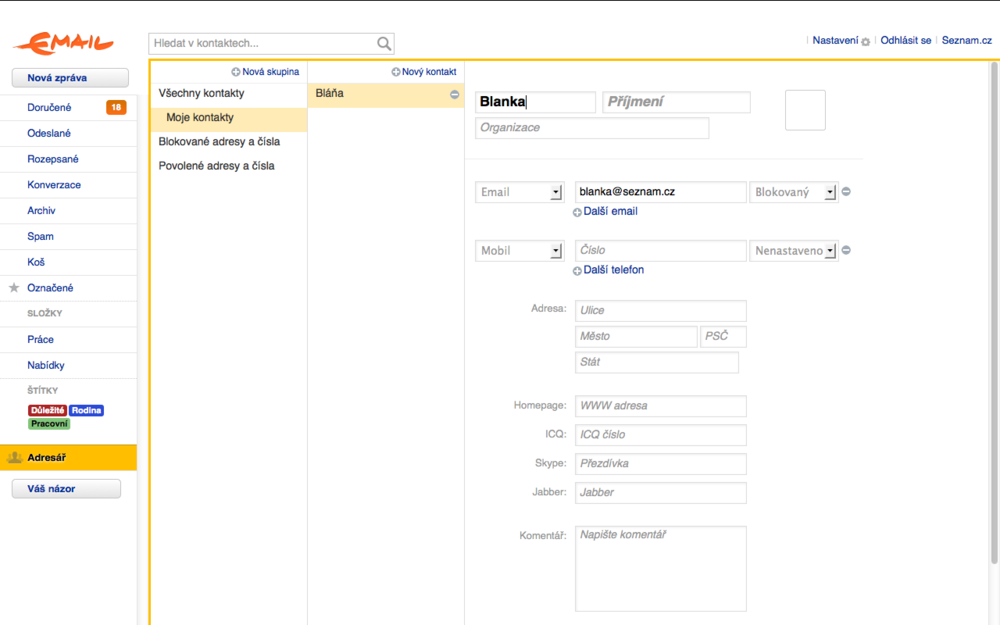Select the Rodina blue label

(86, 410)
